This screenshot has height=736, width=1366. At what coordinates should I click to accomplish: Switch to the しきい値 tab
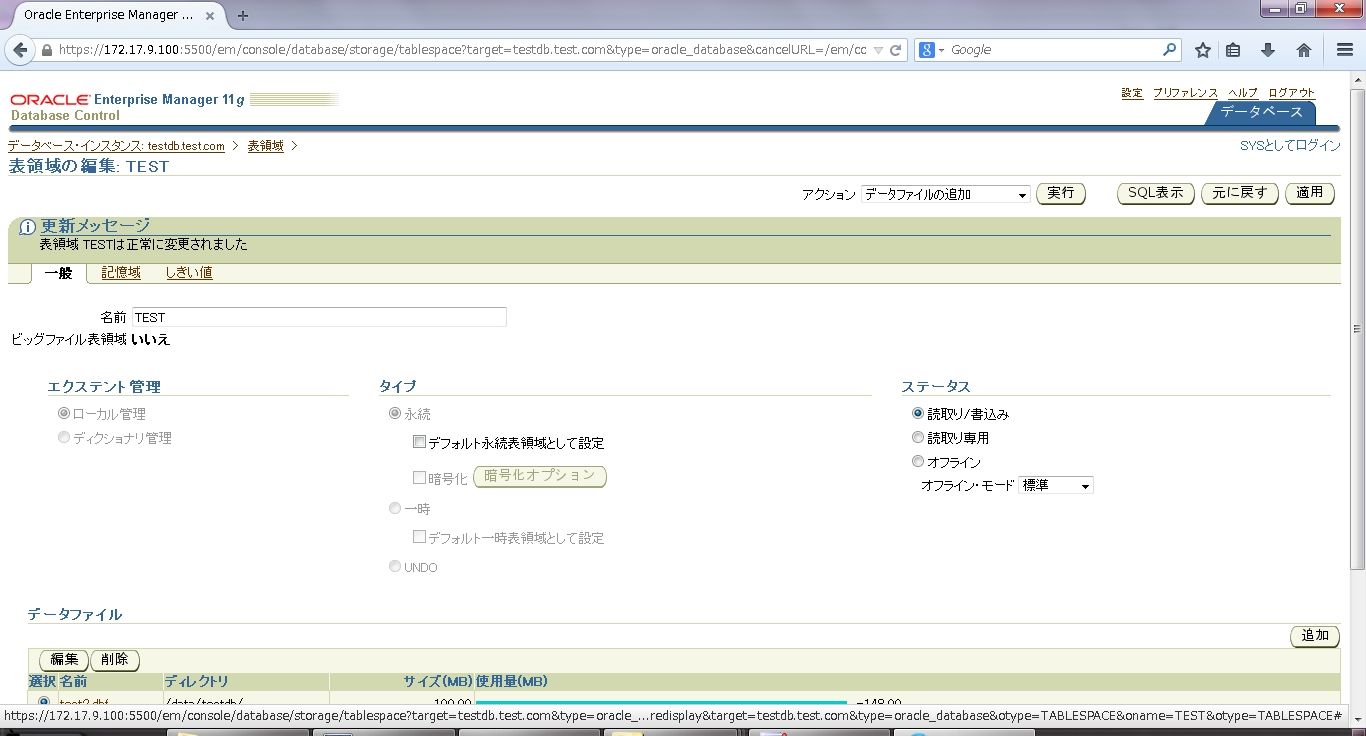pyautogui.click(x=189, y=273)
